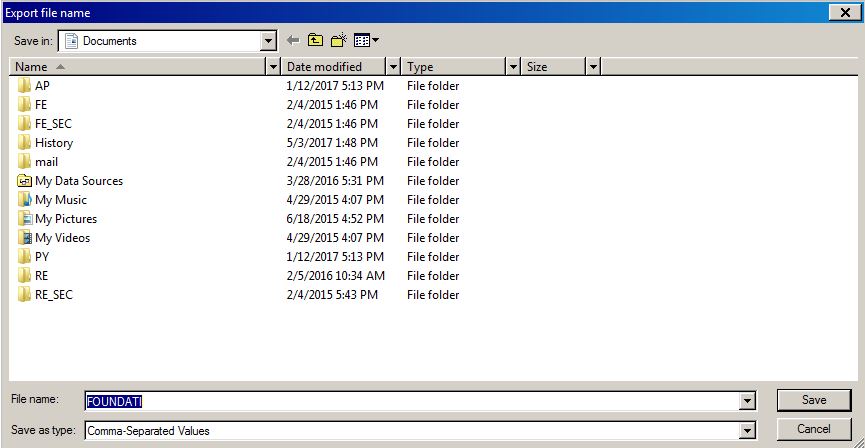Screen dimensions: 865x448
Task: Select the My Data Sources icon
Action: tap(24, 180)
